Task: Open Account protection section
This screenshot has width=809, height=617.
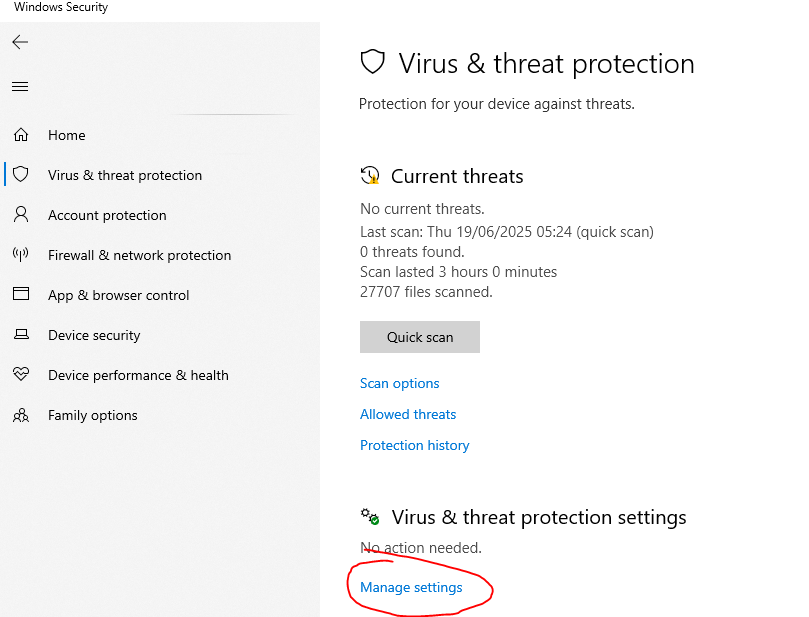Action: (x=107, y=215)
